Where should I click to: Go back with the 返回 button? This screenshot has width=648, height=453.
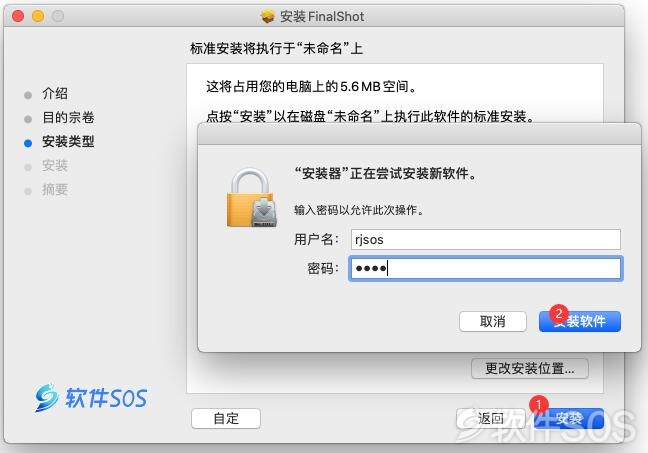[x=491, y=418]
